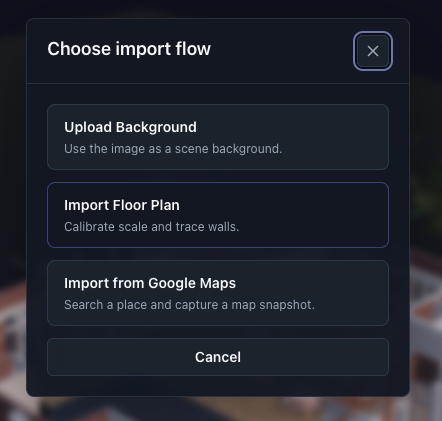Click the 'Import from Google Maps' heading
The image size is (442, 421).
click(x=150, y=283)
